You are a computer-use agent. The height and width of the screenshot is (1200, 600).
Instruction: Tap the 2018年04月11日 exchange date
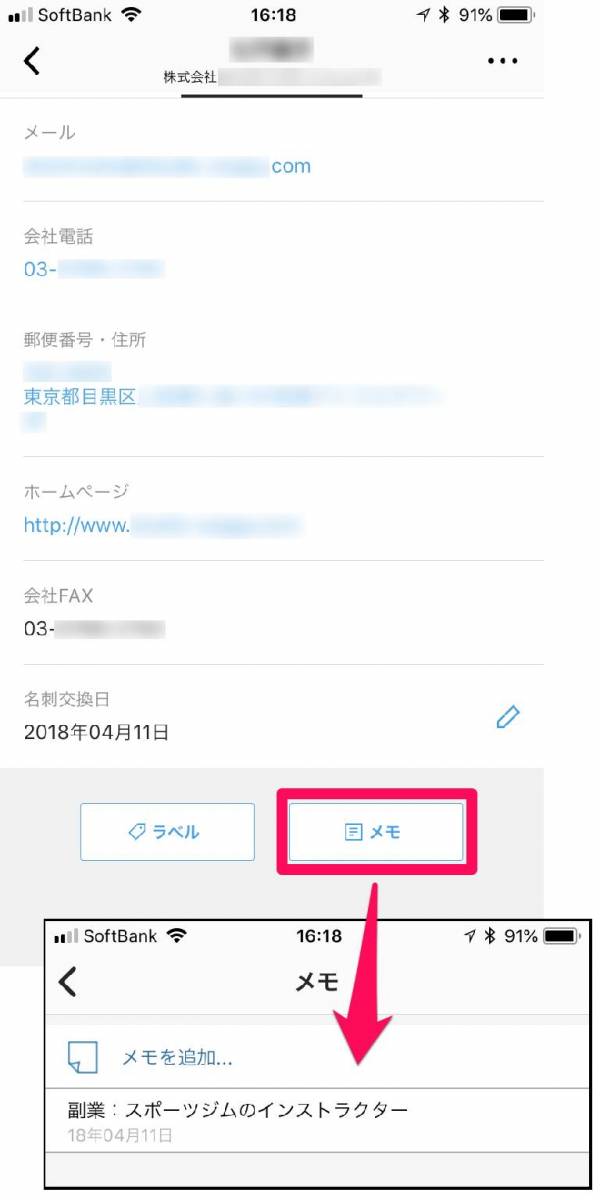pos(96,733)
